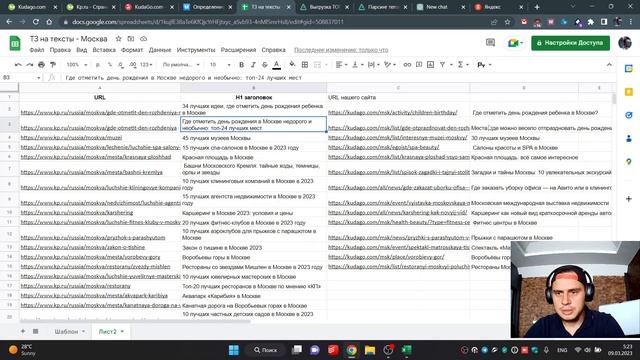Viewport: 640px width, 360px height.
Task: Open the font size dropdown
Action: click(220, 64)
